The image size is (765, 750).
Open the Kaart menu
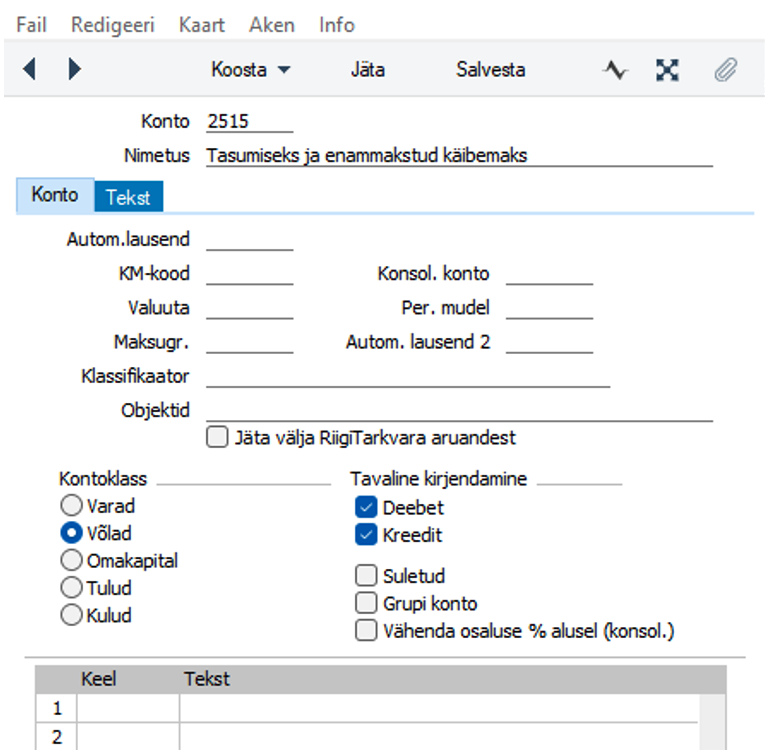201,25
